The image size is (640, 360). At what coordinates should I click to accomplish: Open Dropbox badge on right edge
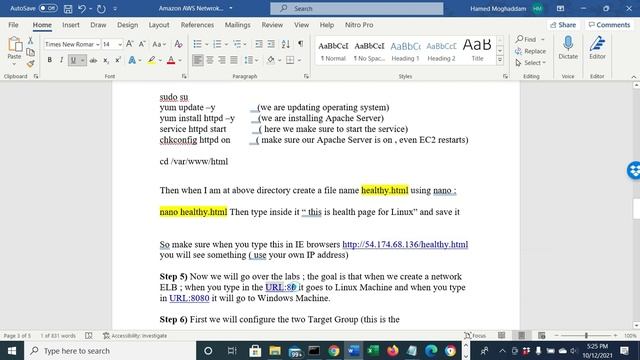click(634, 170)
